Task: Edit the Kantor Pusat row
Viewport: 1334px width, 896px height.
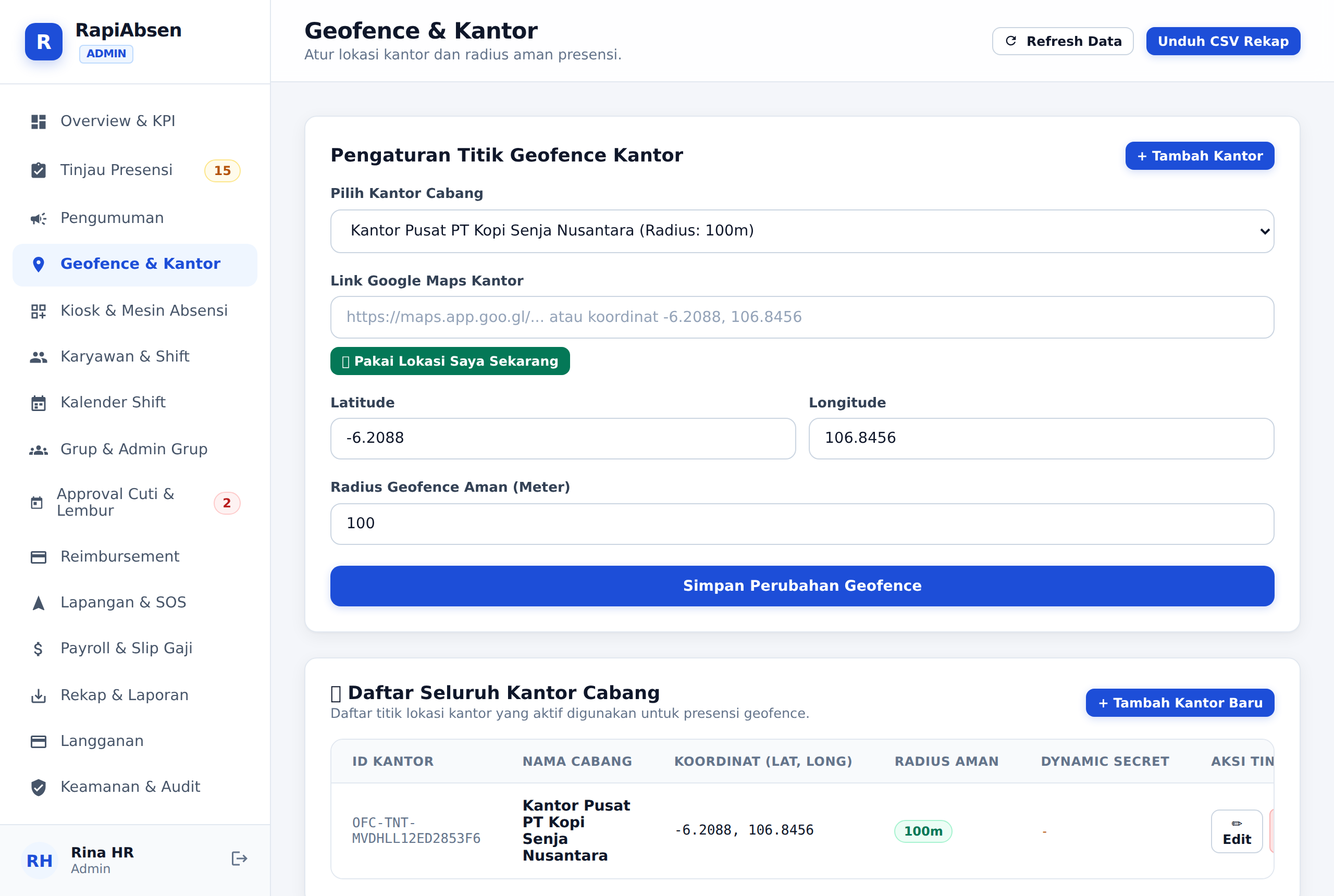Action: [x=1236, y=831]
